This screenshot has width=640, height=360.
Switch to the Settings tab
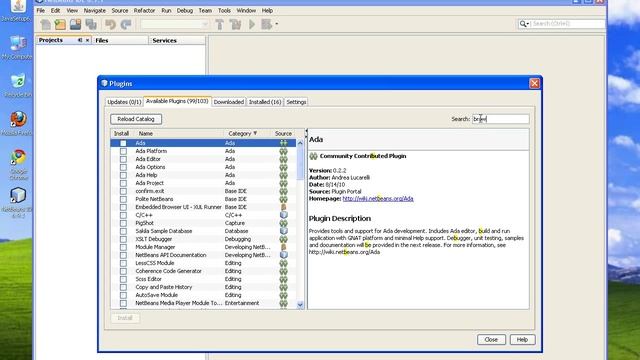[296, 102]
